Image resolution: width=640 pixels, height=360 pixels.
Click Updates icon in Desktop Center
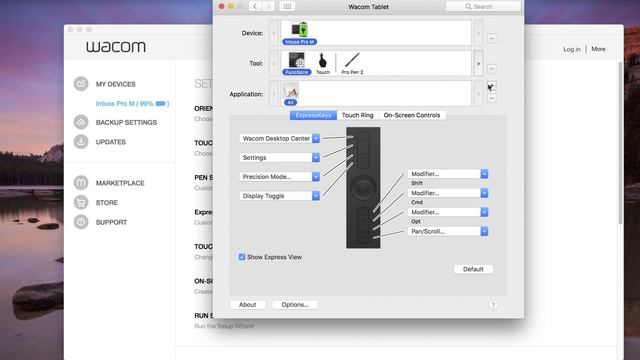tap(81, 142)
